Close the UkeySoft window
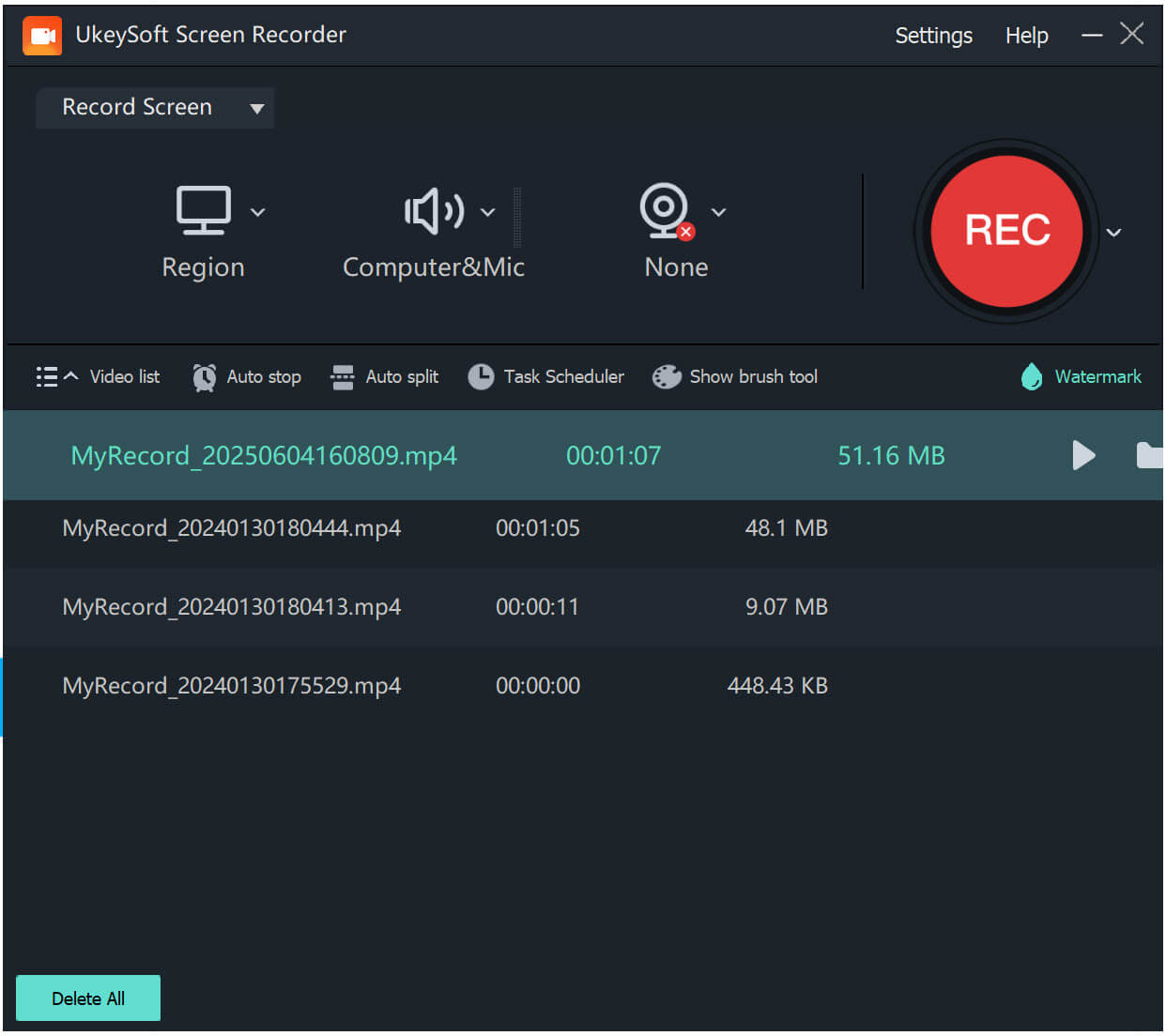The height and width of the screenshot is (1036, 1166). point(1132,34)
